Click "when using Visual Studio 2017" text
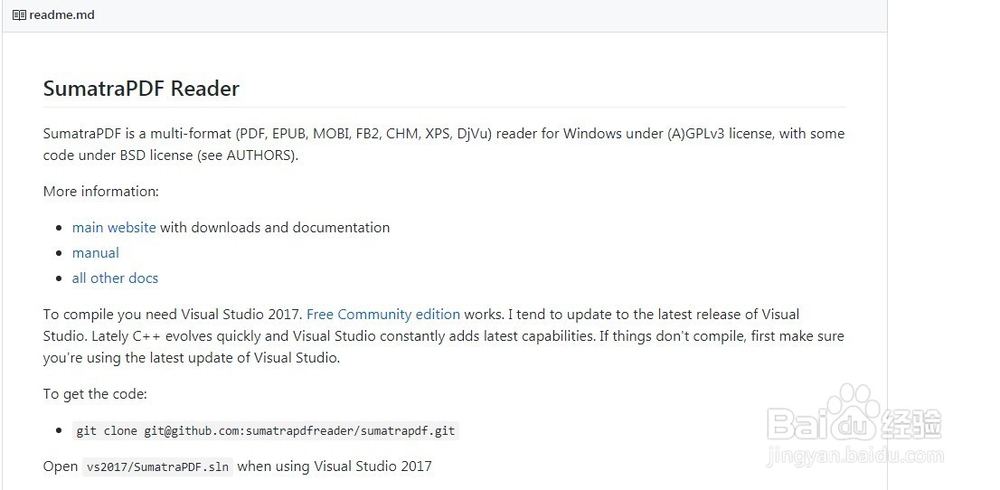Screen dimensions: 1000x490 334,467
